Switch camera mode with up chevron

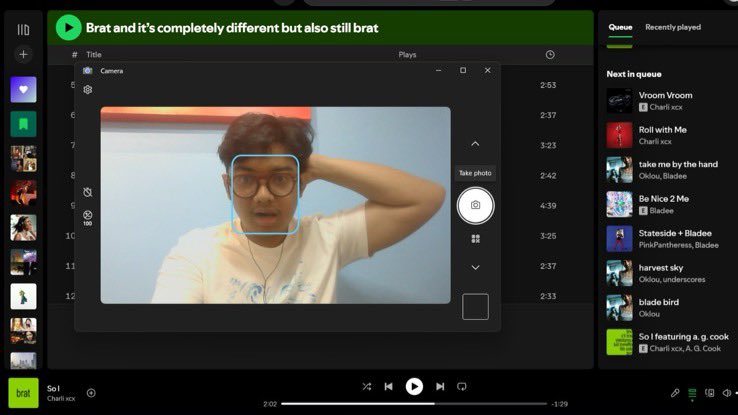[475, 144]
